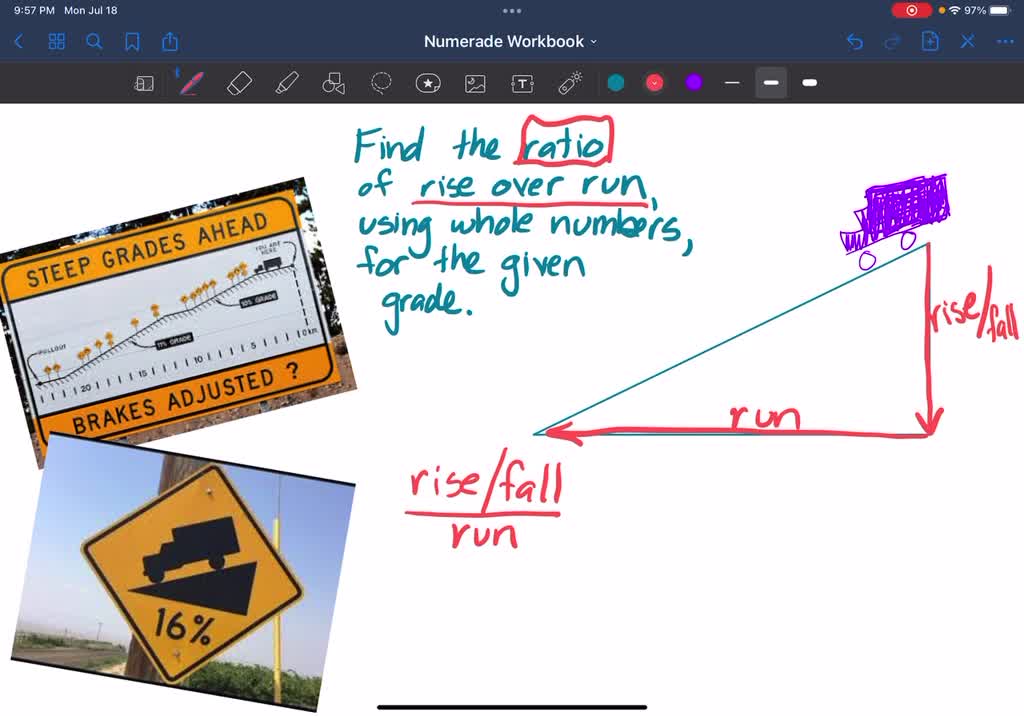
Task: Toggle the medium stroke thickness option
Action: tap(771, 83)
